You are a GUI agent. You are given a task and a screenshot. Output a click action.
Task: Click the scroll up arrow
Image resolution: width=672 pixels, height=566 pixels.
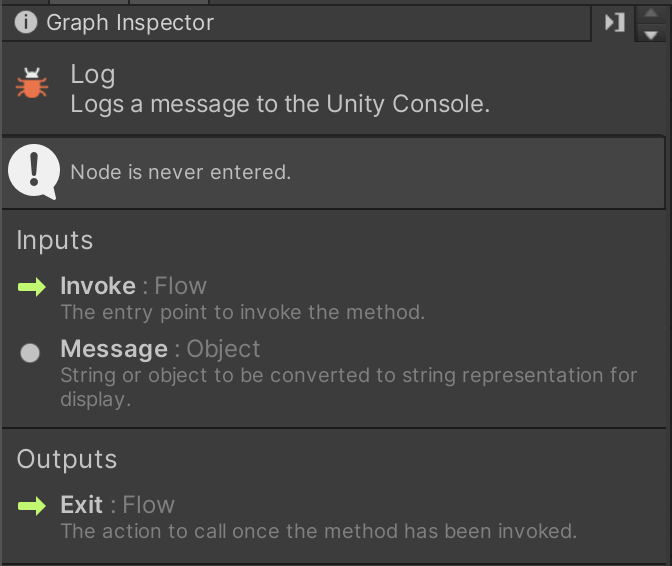click(651, 13)
